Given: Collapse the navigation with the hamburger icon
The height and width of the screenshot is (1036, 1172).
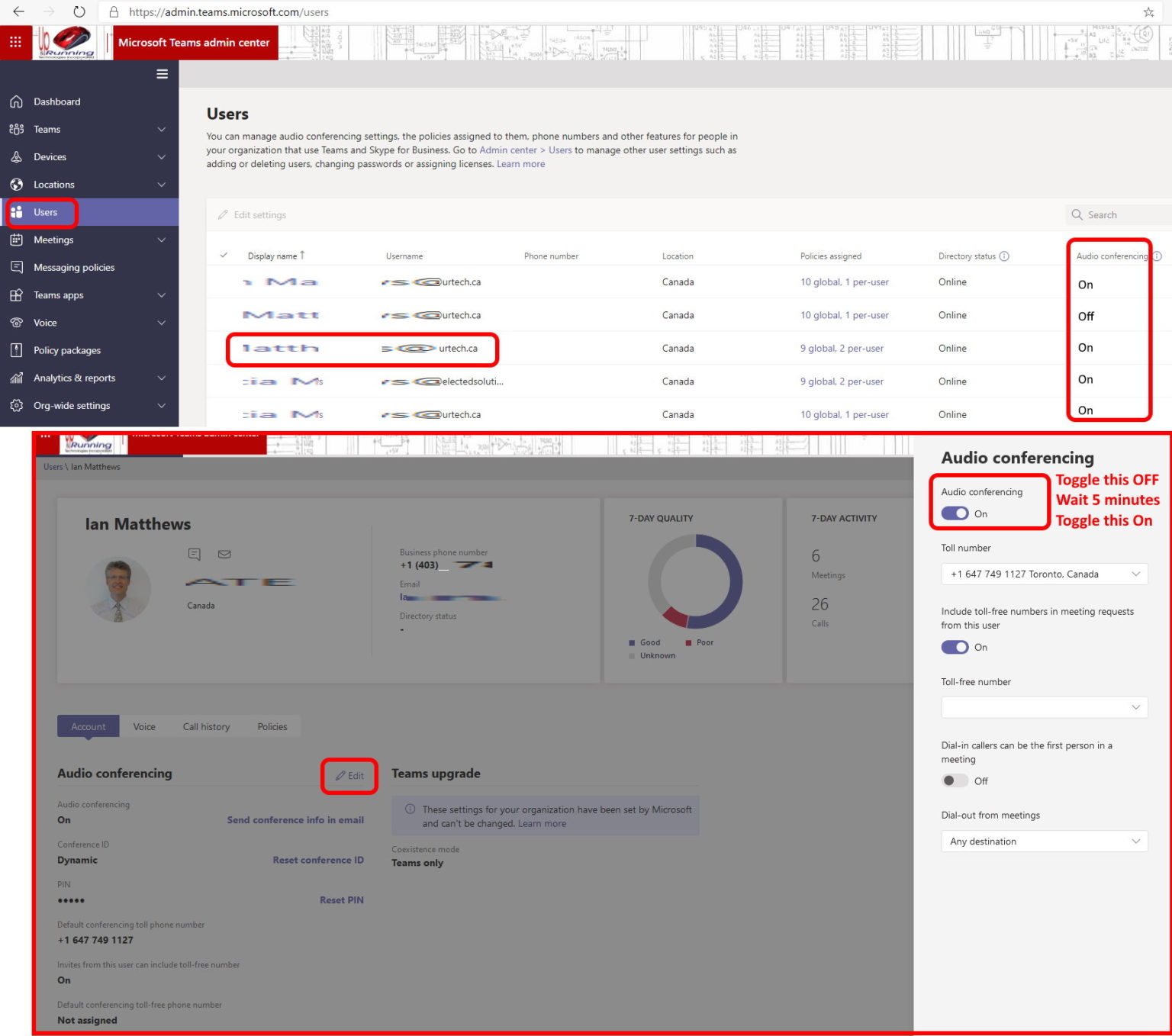Looking at the screenshot, I should tap(162, 73).
